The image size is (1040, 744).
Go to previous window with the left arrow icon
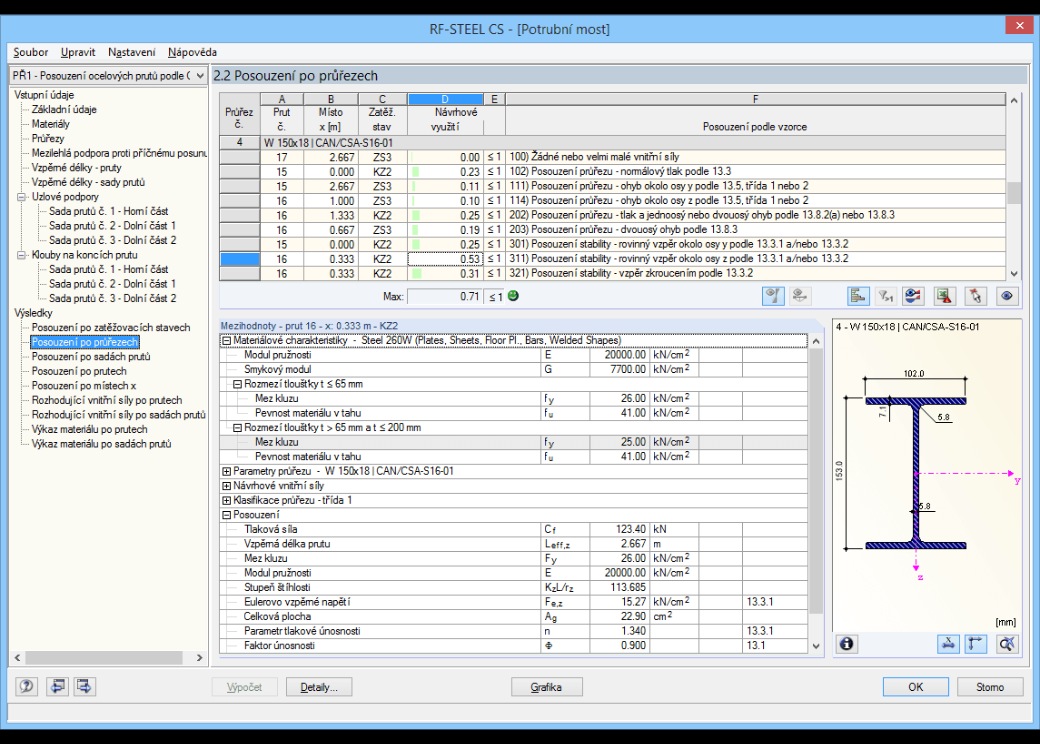coord(57,686)
